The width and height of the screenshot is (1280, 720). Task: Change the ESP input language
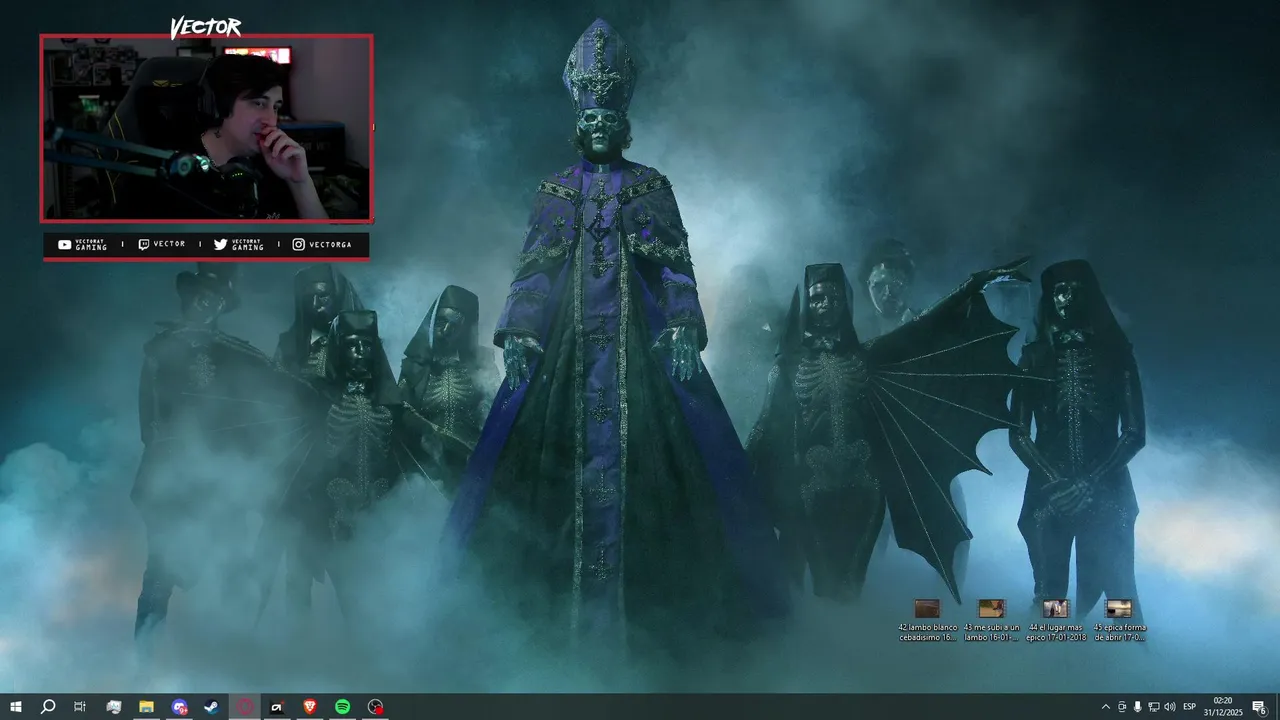pyautogui.click(x=1190, y=707)
